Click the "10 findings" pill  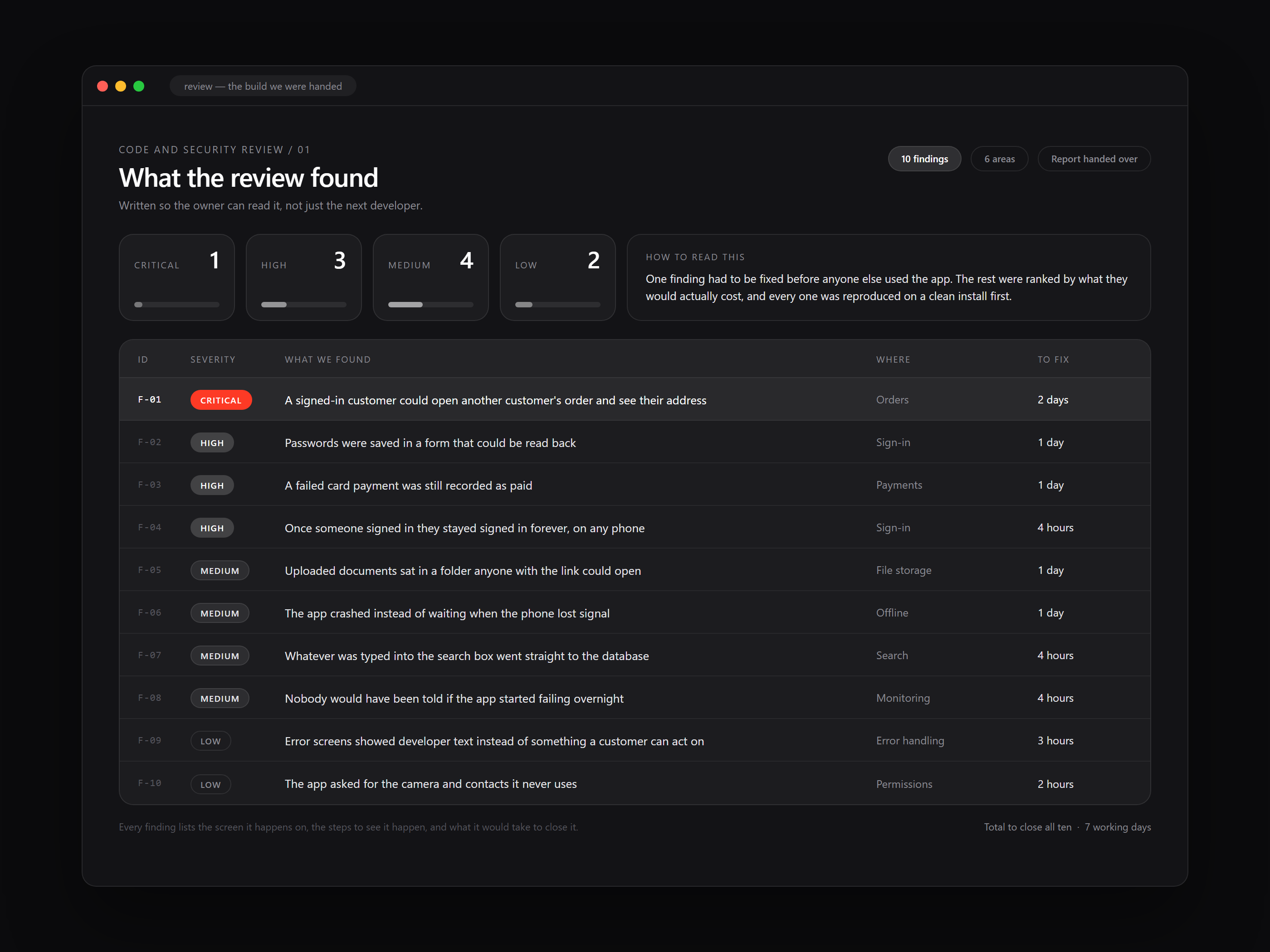(924, 159)
